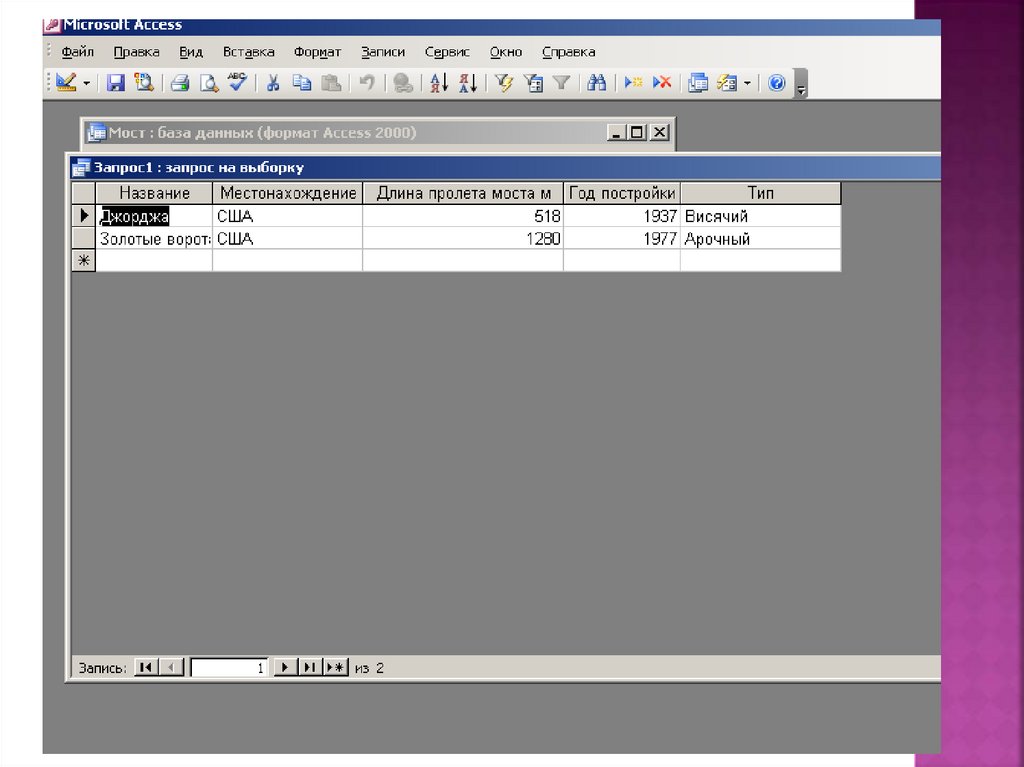Image resolution: width=1024 pixels, height=767 pixels.
Task: Click the Save icon in toolbar
Action: [x=116, y=83]
